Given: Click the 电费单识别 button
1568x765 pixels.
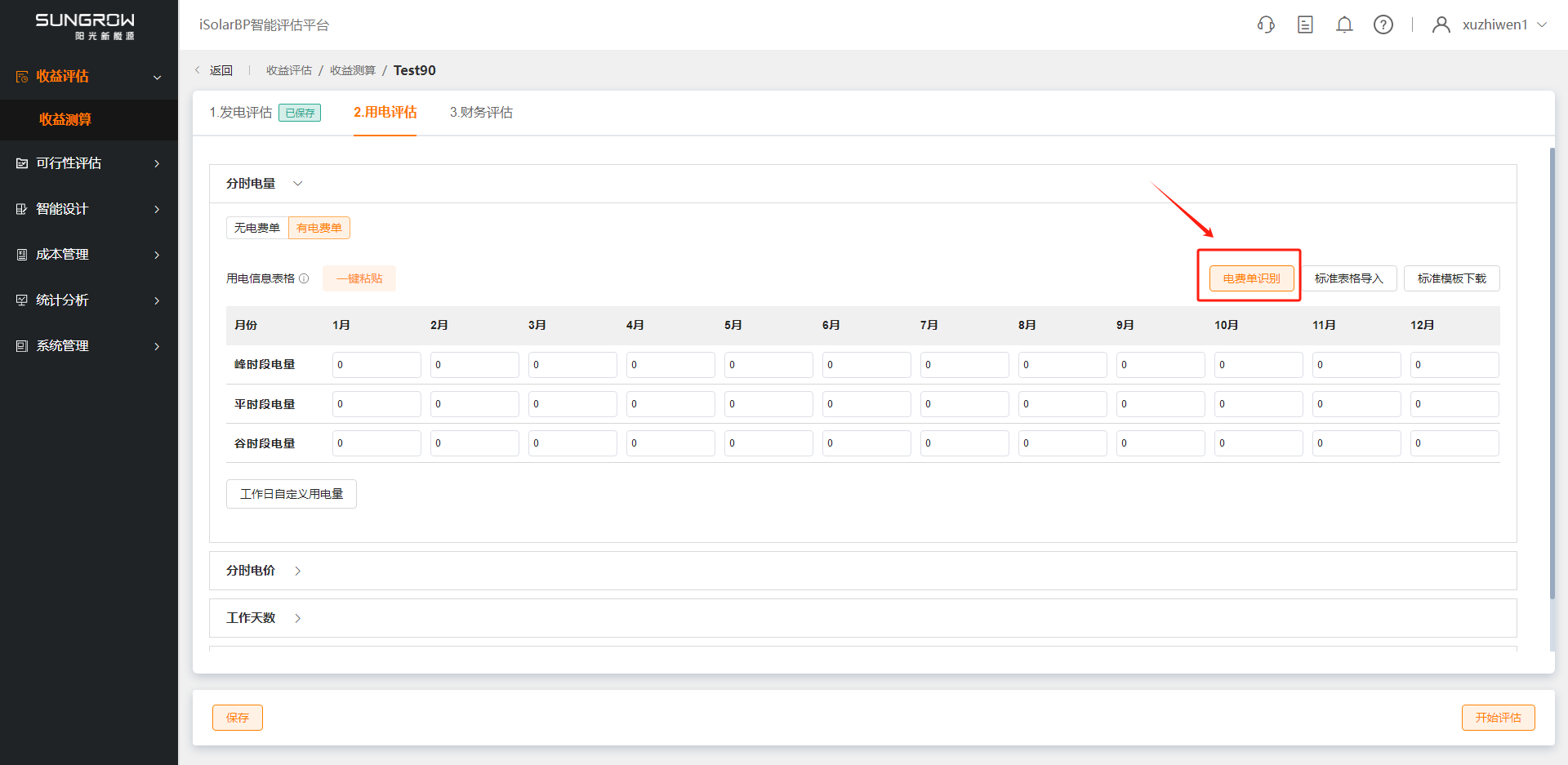Looking at the screenshot, I should [x=1251, y=278].
